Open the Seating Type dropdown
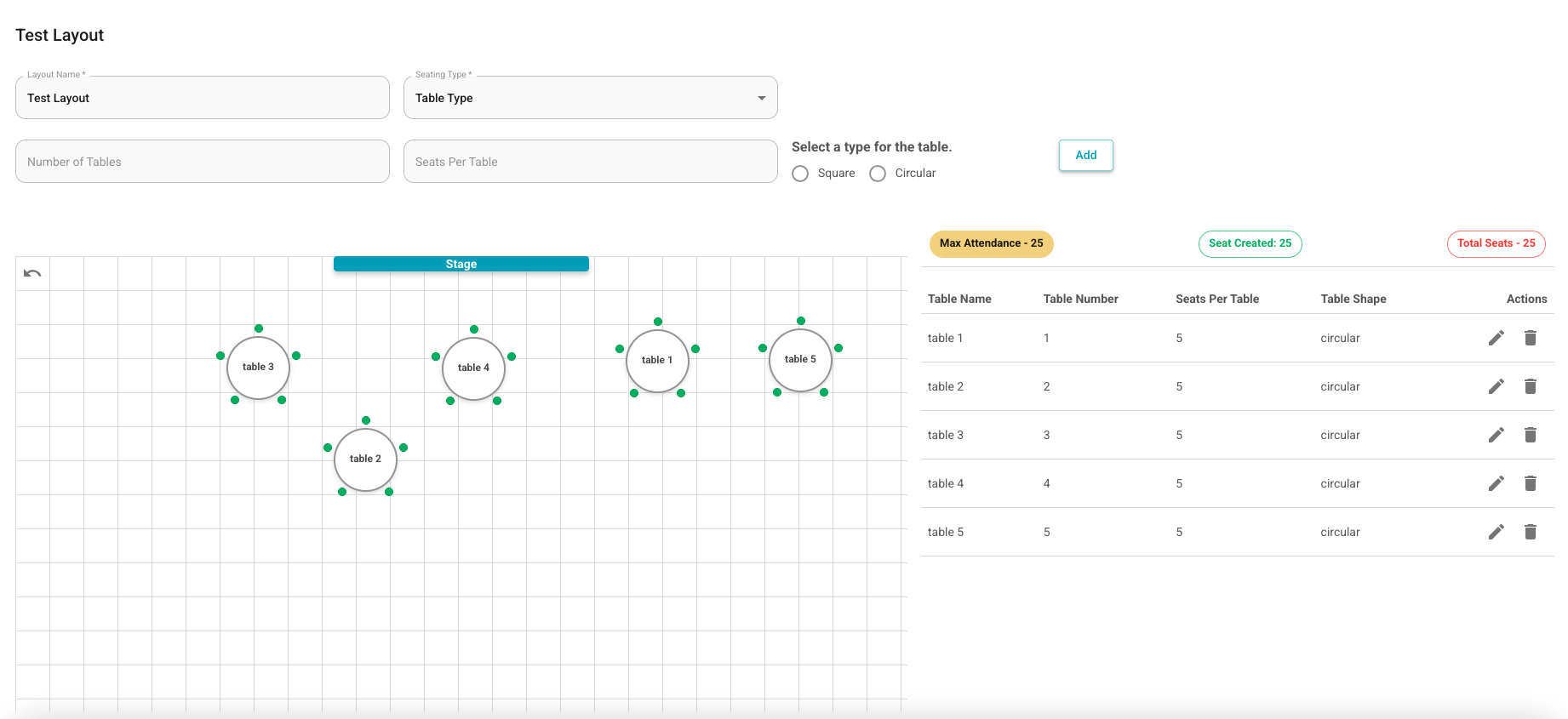The image size is (1568, 719). (591, 98)
